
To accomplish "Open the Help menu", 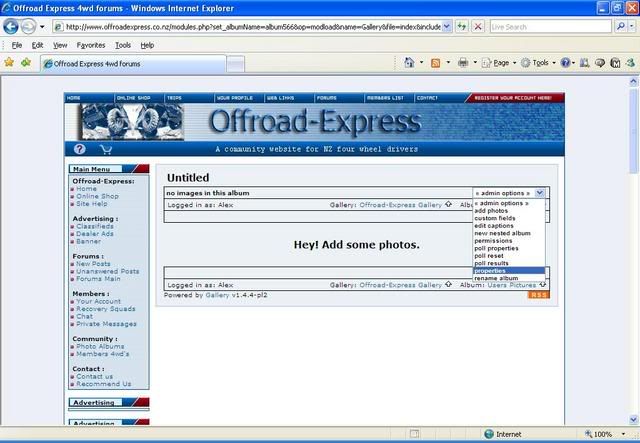I will (147, 45).
